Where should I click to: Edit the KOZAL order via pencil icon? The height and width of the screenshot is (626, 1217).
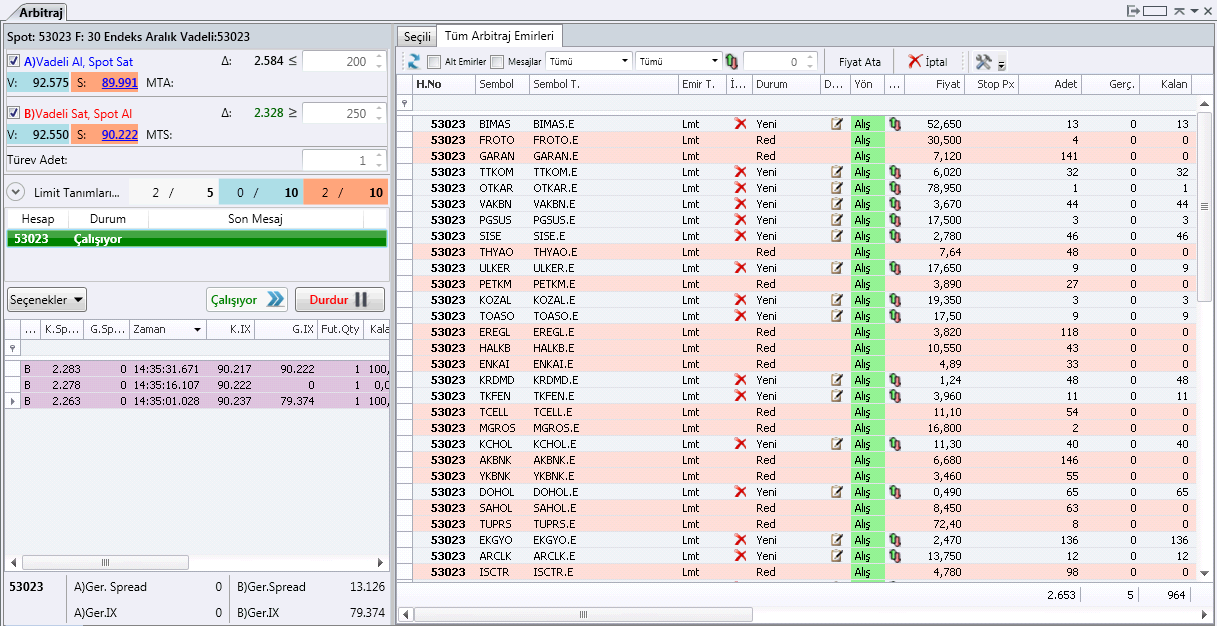pyautogui.click(x=837, y=300)
